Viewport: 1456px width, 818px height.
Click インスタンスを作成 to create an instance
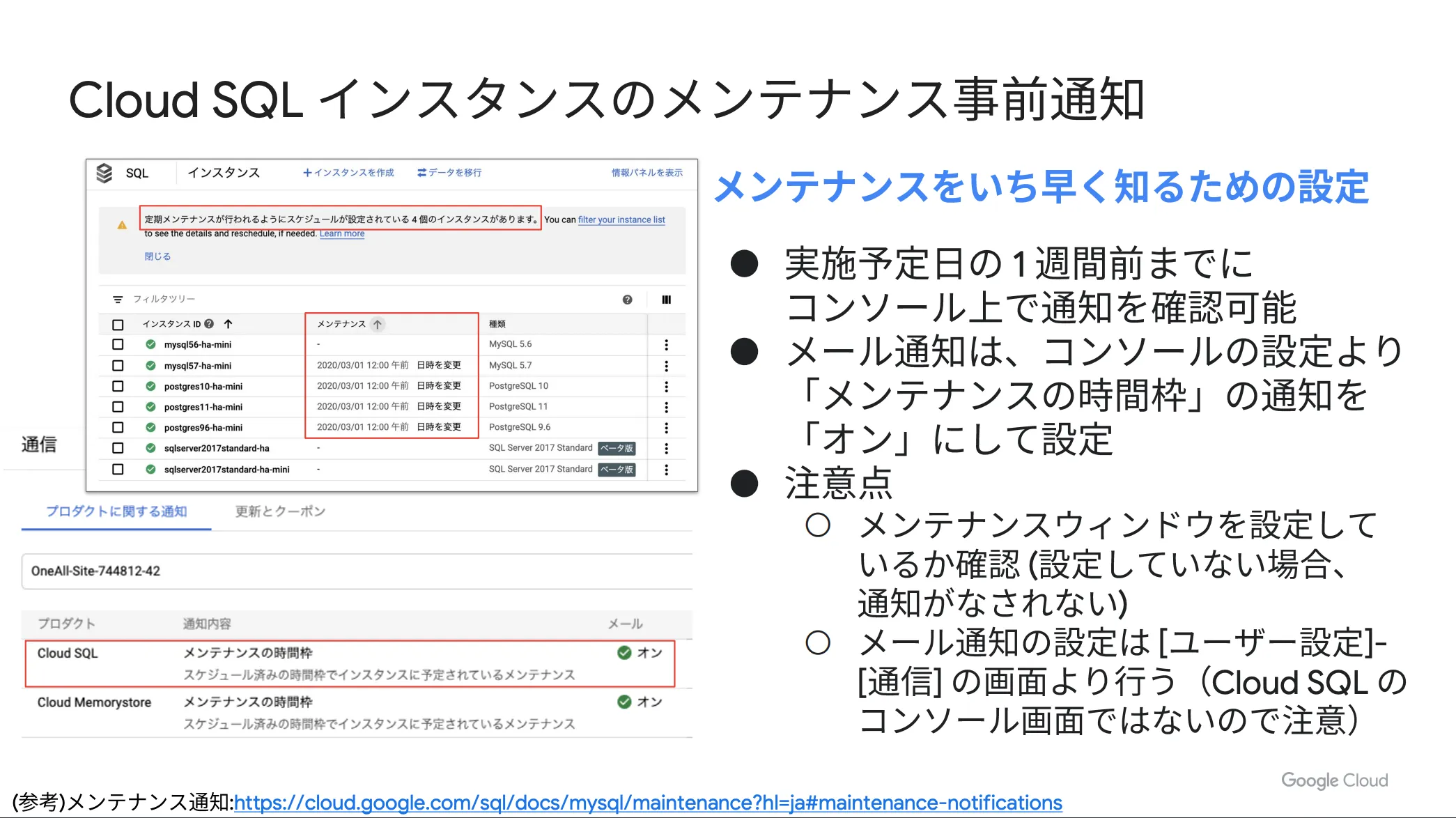[x=348, y=173]
